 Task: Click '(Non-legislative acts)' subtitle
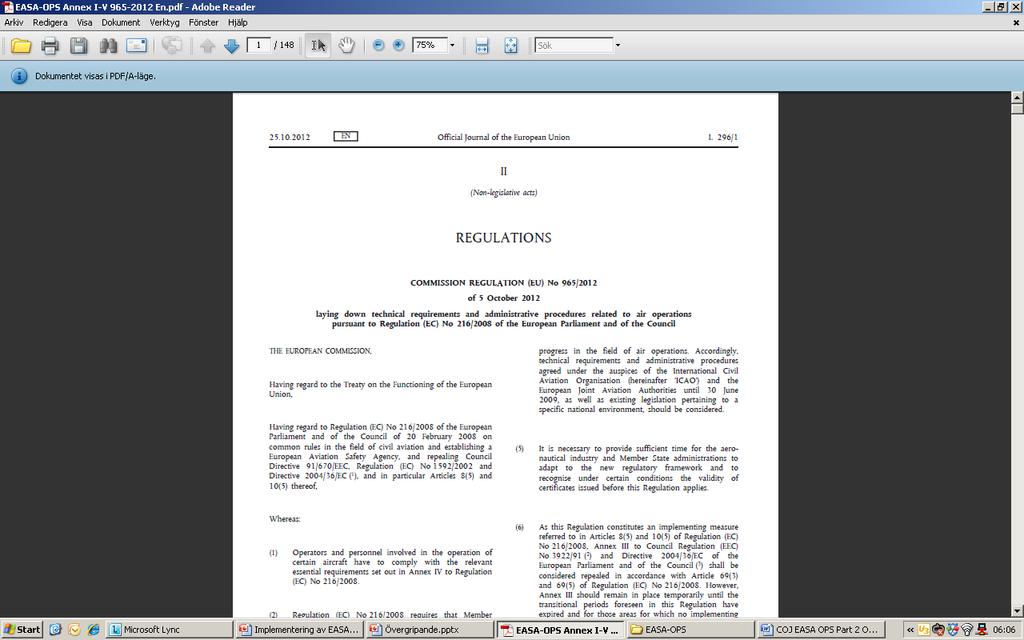click(504, 193)
